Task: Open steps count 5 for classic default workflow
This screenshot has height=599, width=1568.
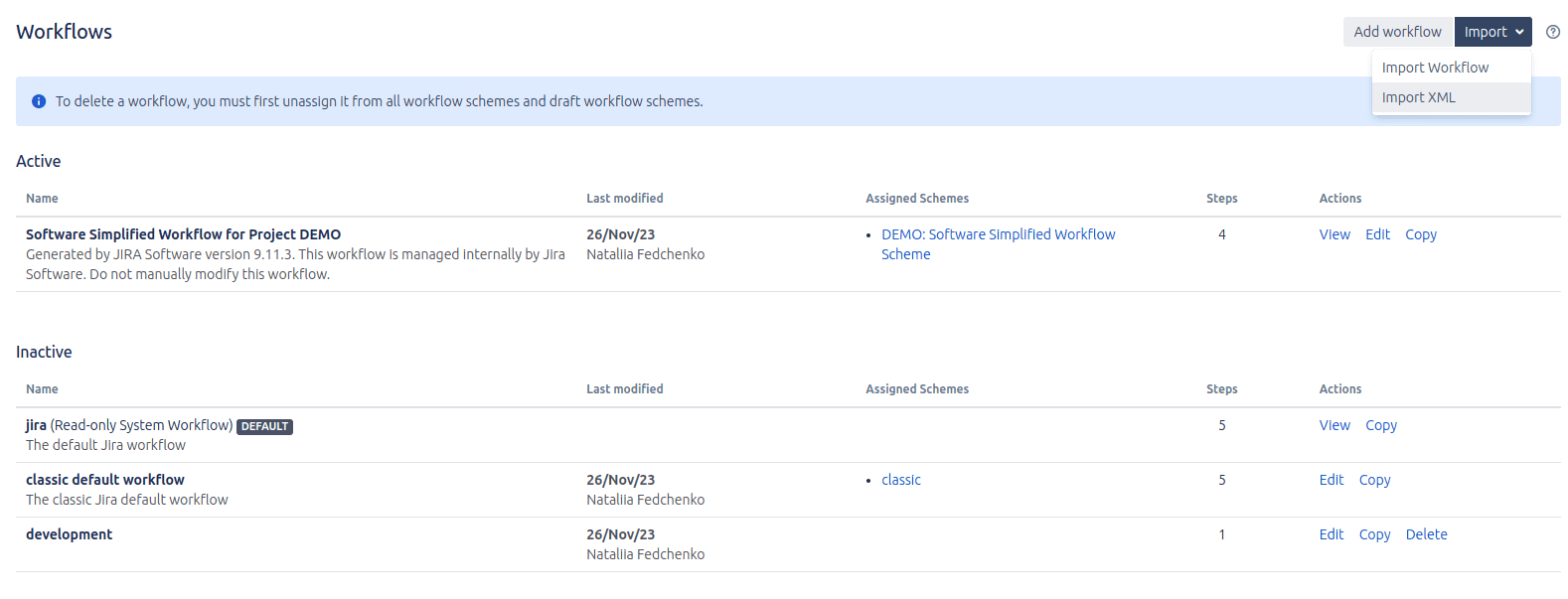Action: (1222, 480)
